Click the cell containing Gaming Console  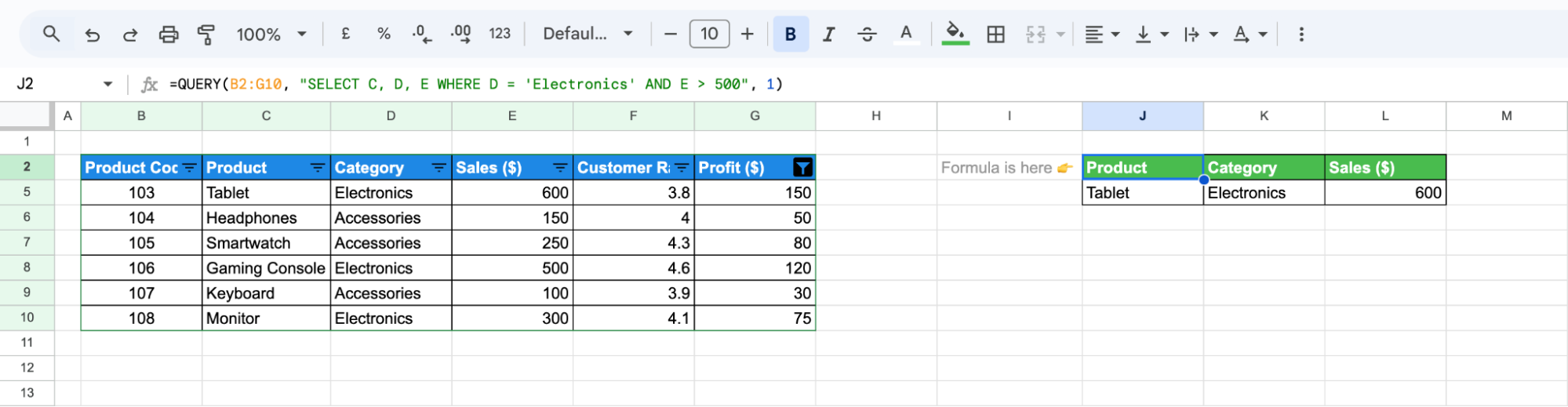pos(266,268)
